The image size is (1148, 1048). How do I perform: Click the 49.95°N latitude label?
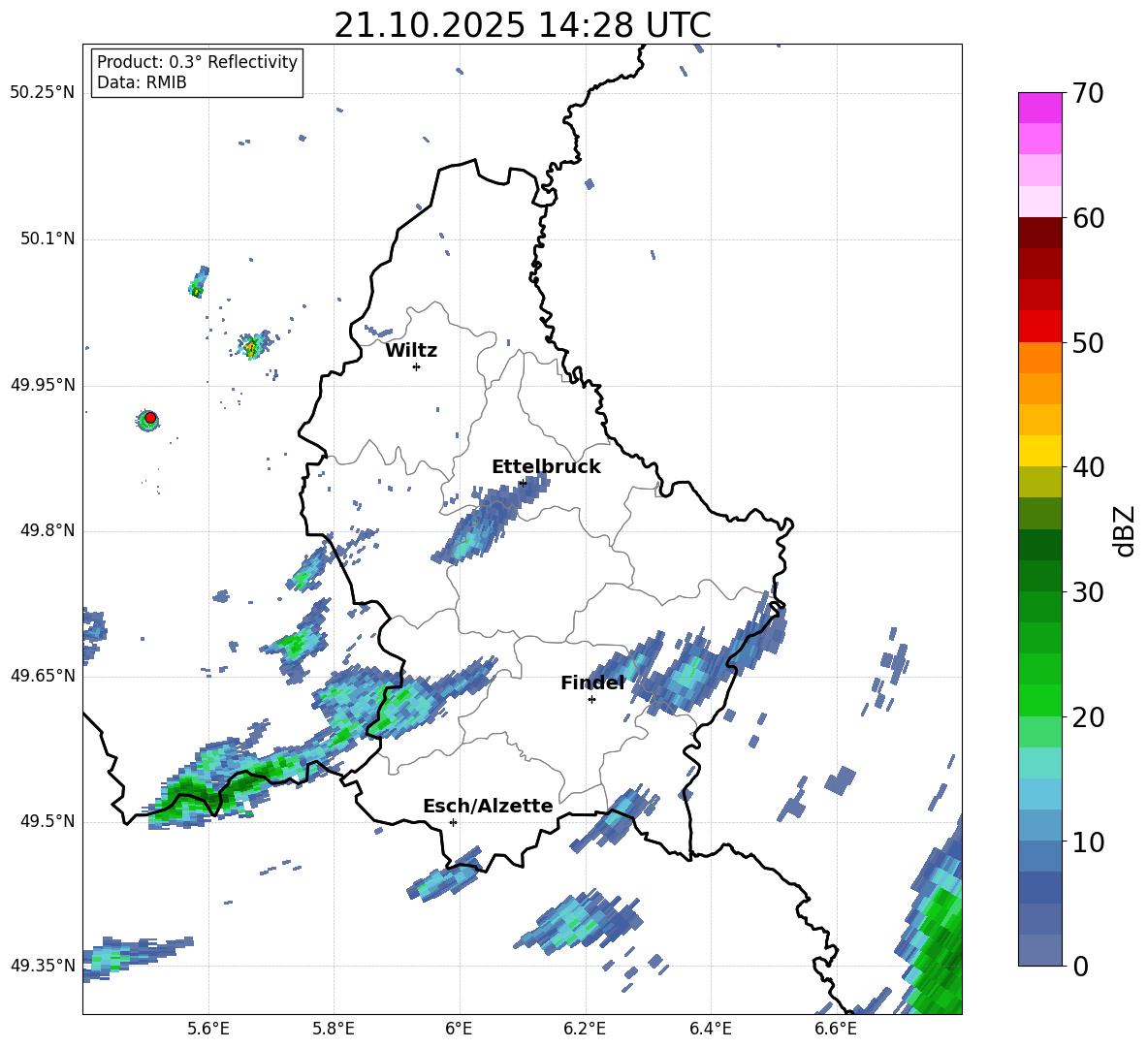(43, 385)
